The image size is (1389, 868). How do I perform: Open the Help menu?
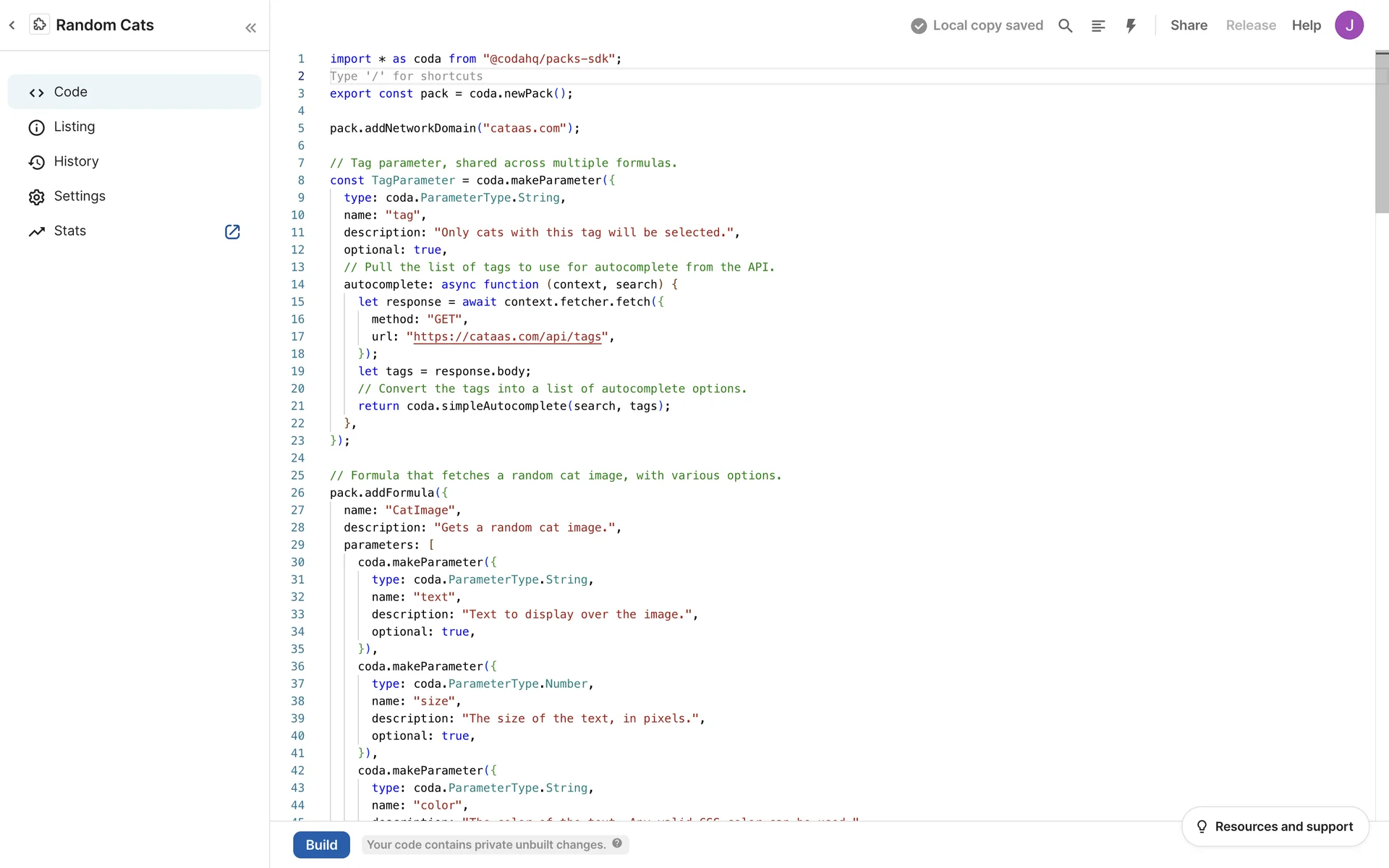pos(1306,25)
